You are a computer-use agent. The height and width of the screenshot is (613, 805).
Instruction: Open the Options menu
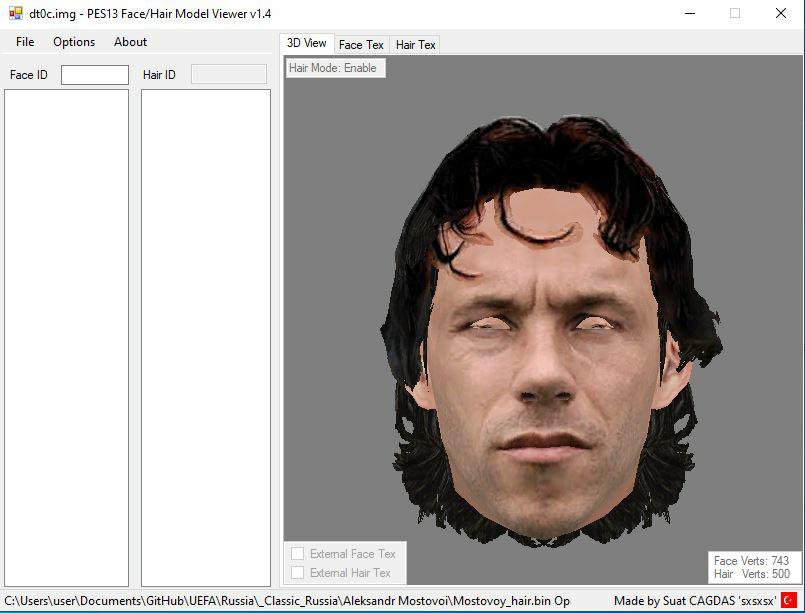pos(74,42)
